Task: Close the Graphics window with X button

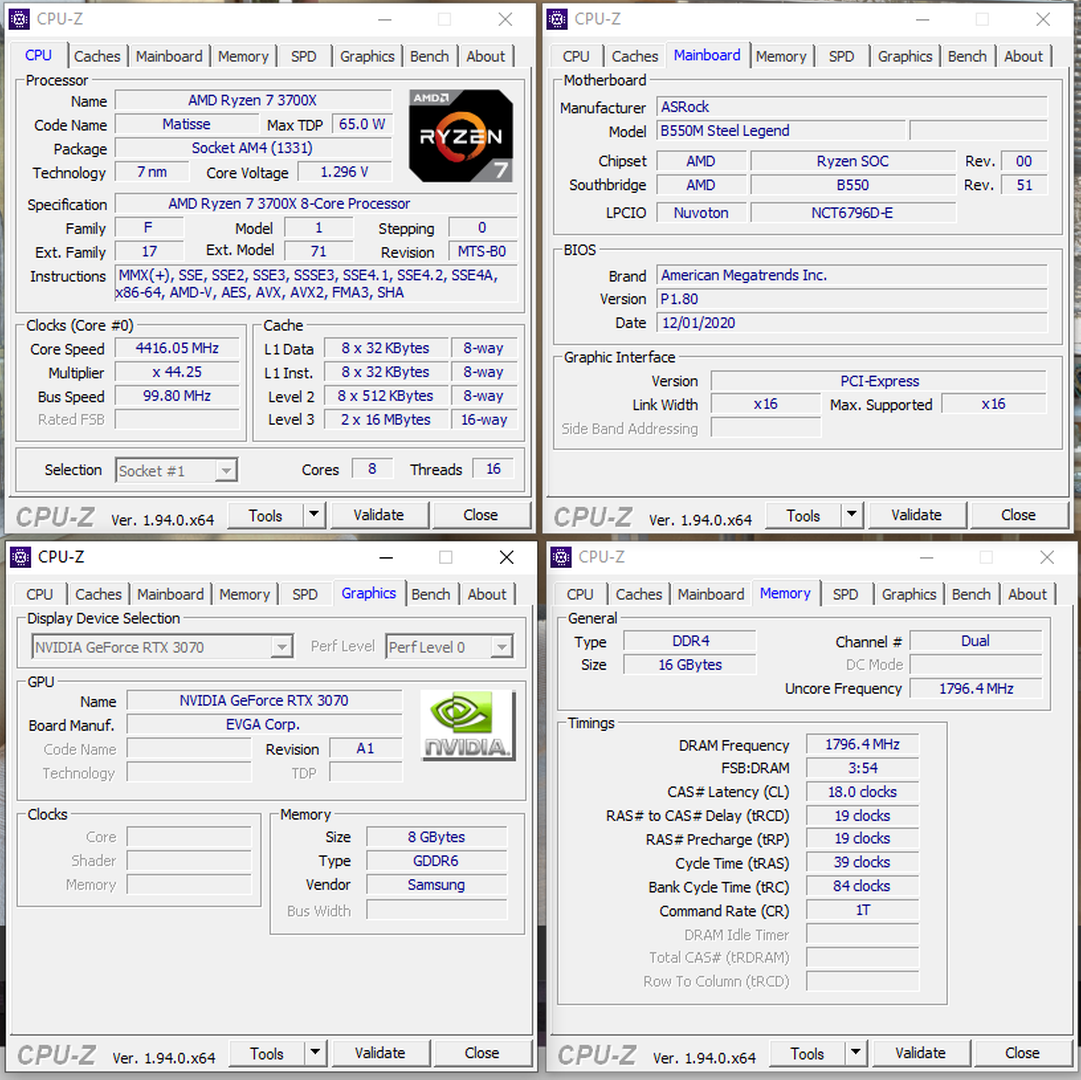Action: coord(507,557)
